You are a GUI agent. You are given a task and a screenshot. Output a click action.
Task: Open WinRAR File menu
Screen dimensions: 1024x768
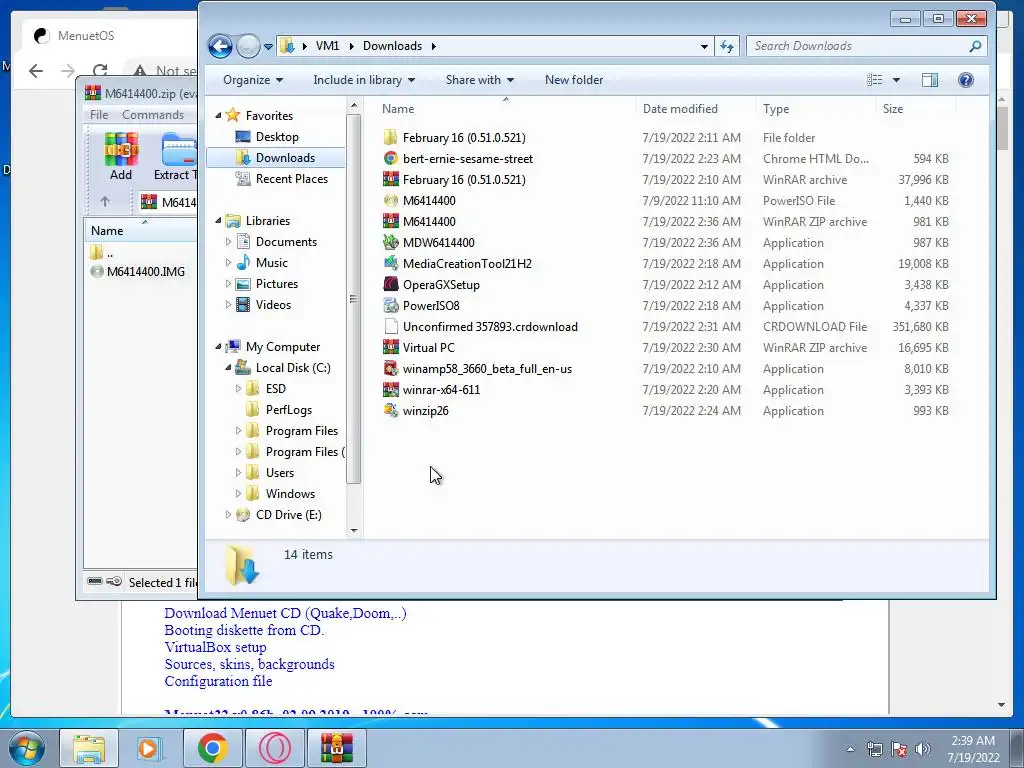[99, 115]
